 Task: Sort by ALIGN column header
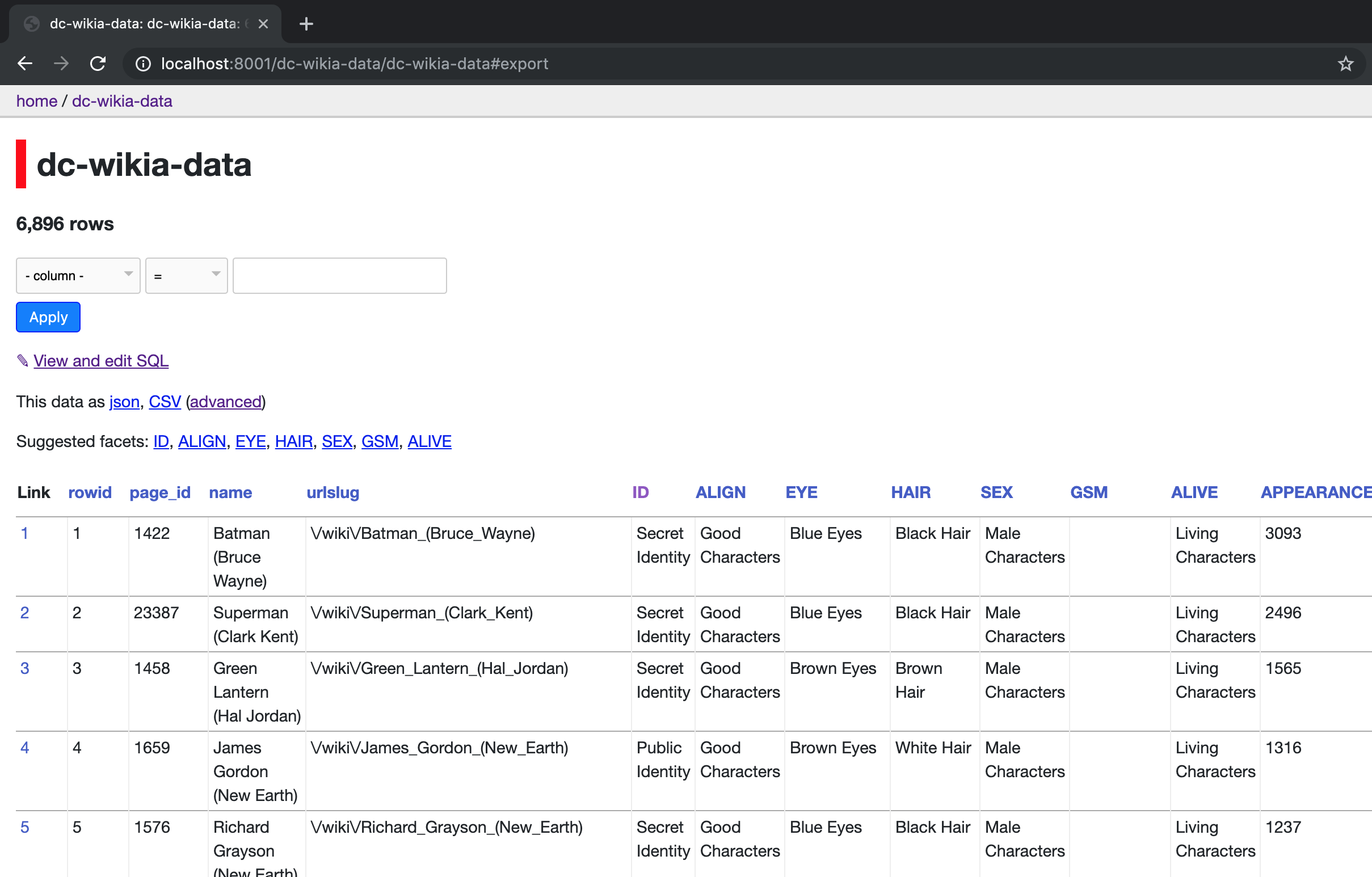[x=721, y=492]
